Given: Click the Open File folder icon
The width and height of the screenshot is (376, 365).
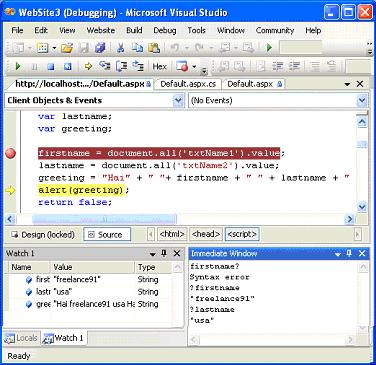Looking at the screenshot, I should pyautogui.click(x=67, y=48).
